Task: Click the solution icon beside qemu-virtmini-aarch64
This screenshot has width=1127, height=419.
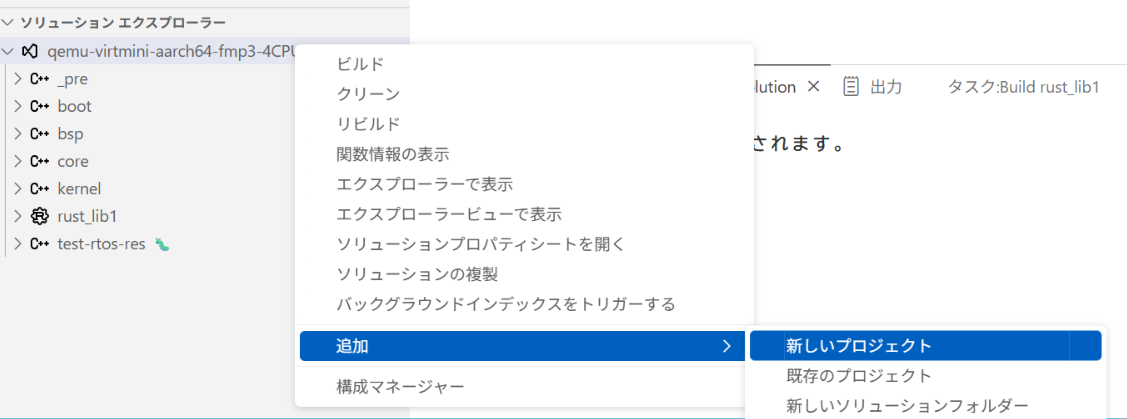Action: (x=30, y=51)
